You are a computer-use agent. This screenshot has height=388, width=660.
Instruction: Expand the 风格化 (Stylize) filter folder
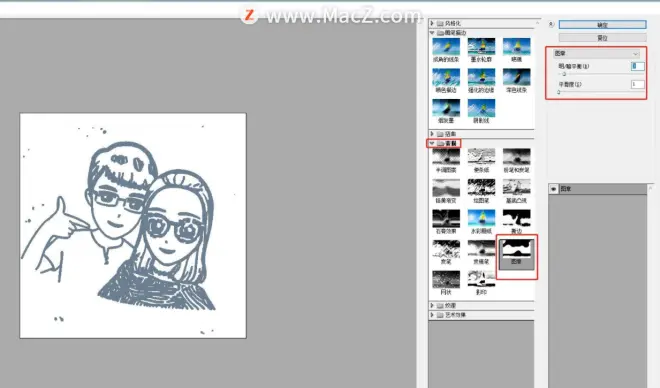[432, 23]
